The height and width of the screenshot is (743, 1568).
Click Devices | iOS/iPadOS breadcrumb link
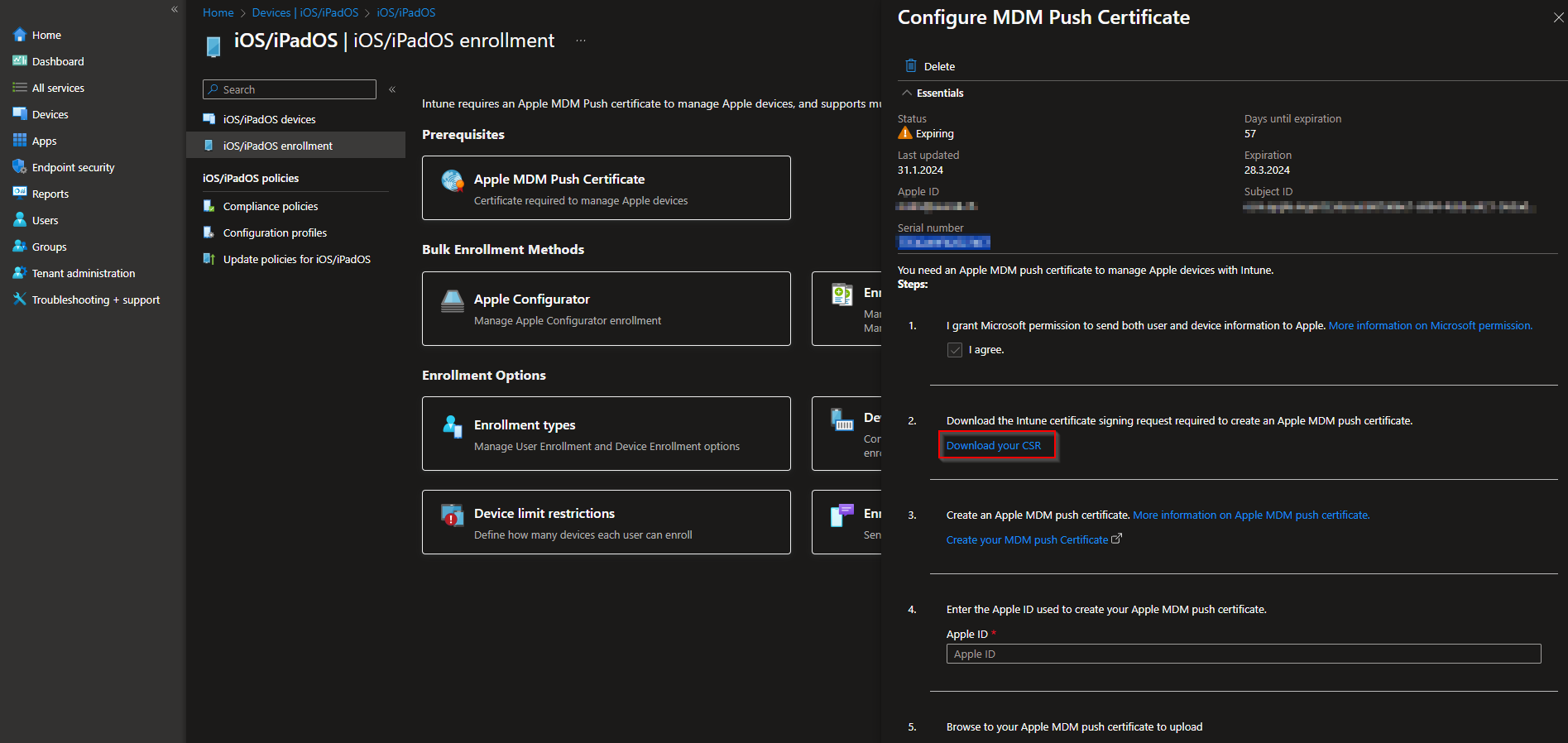coord(305,12)
